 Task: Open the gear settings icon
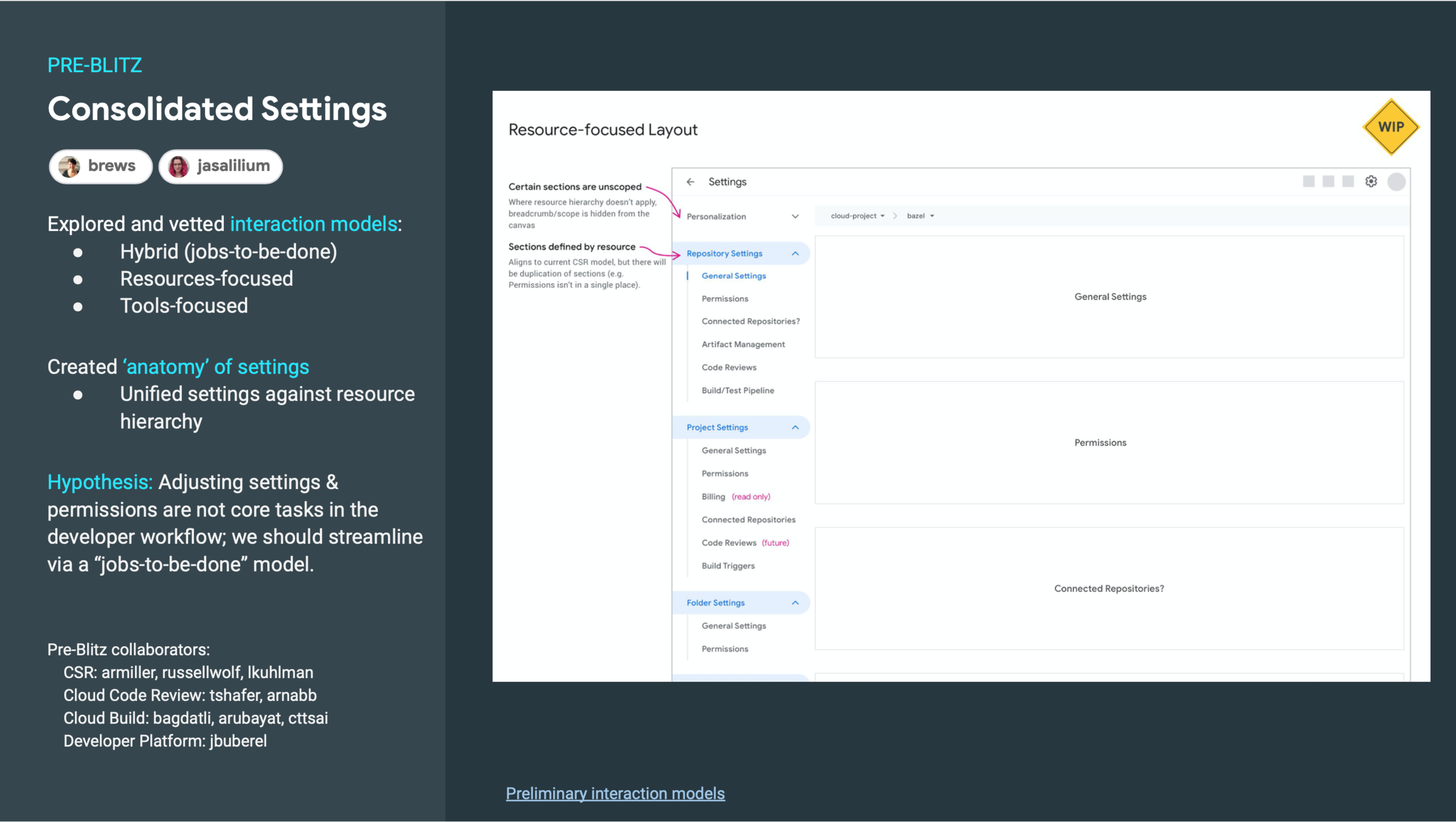[1371, 181]
